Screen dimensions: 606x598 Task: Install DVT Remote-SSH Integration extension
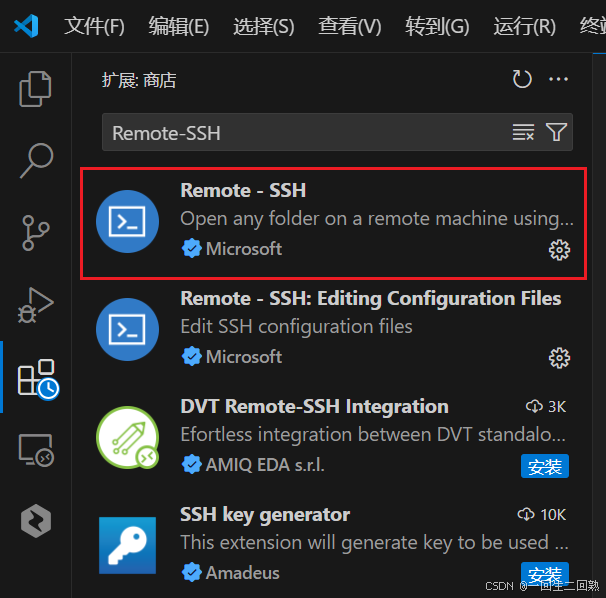(x=545, y=466)
